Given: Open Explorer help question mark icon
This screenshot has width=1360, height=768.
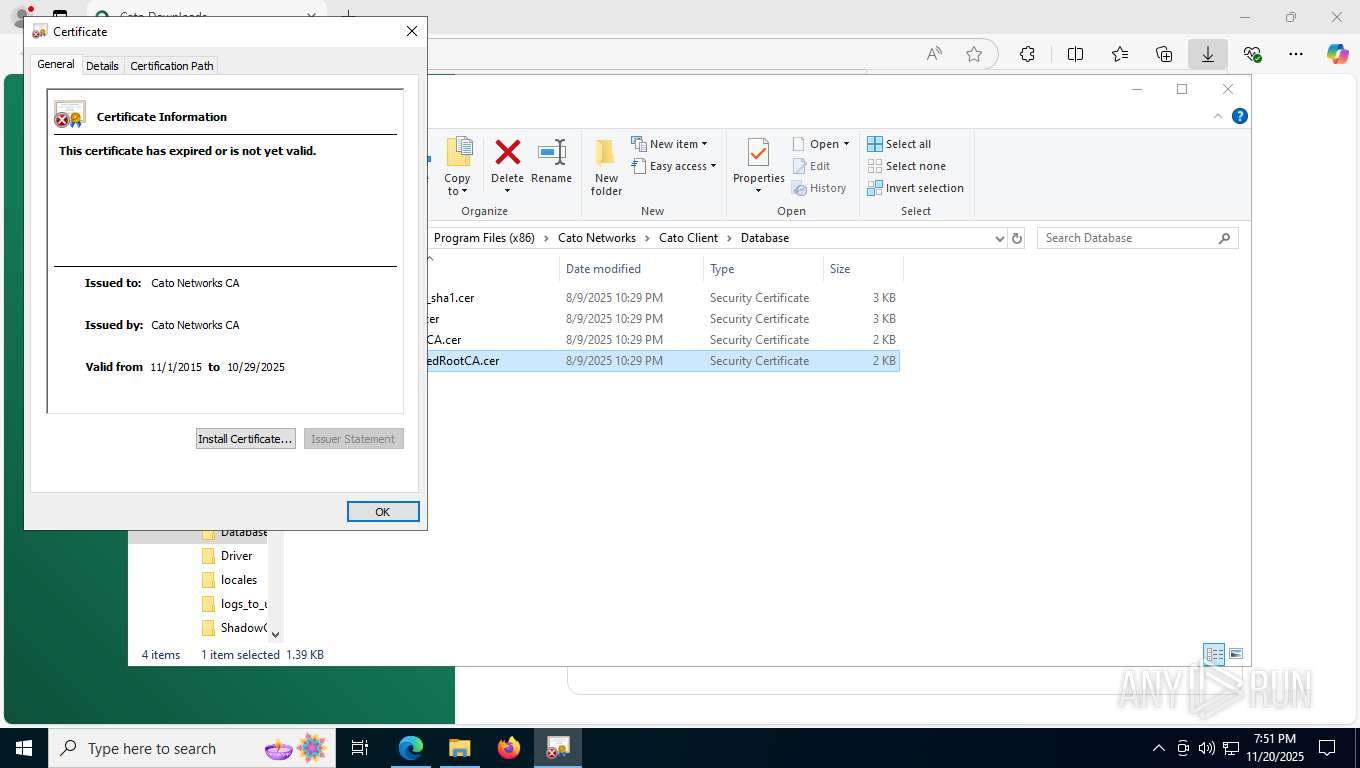Looking at the screenshot, I should coord(1240,116).
